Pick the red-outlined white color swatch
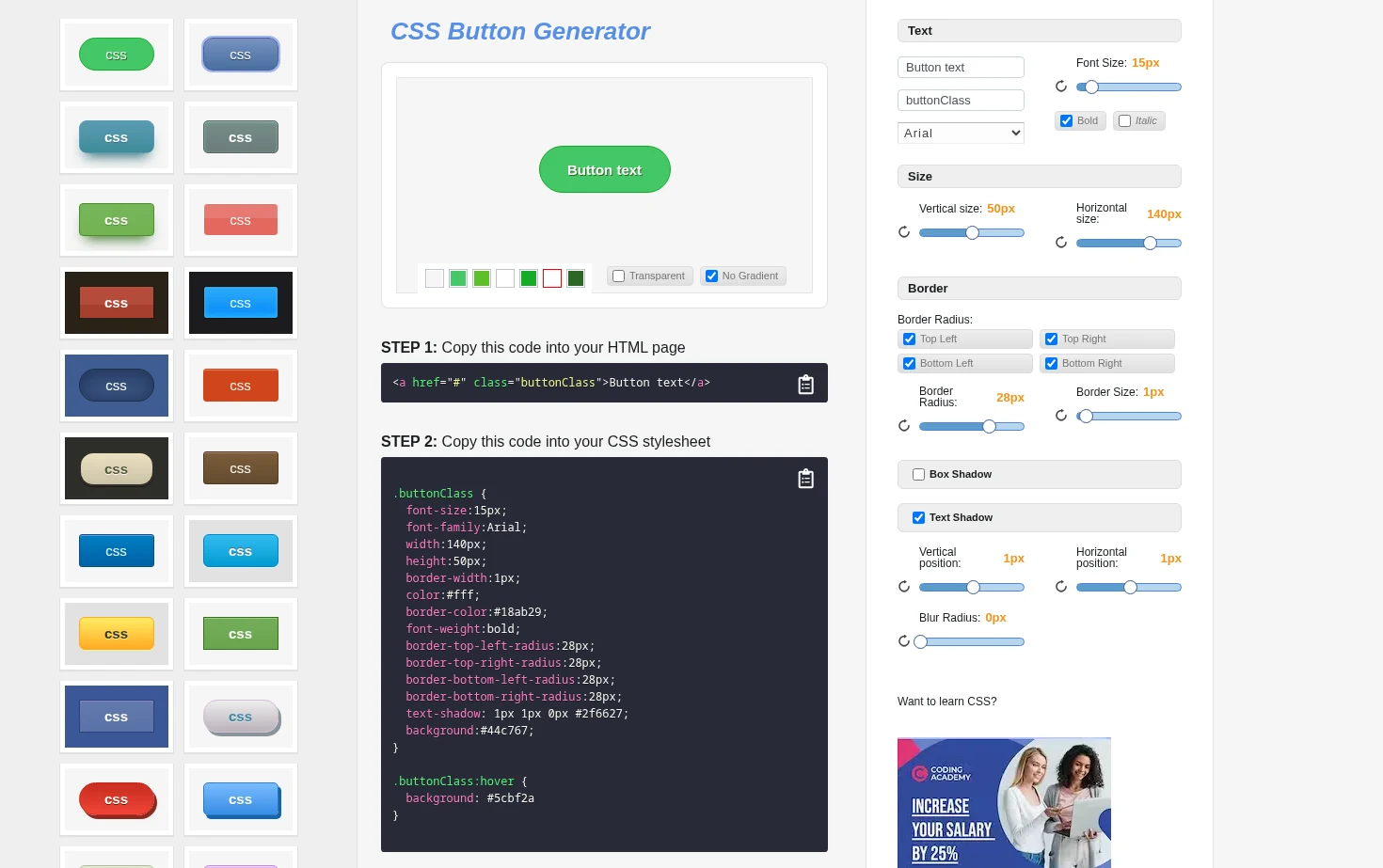Viewport: 1383px width, 868px height. coord(552,278)
